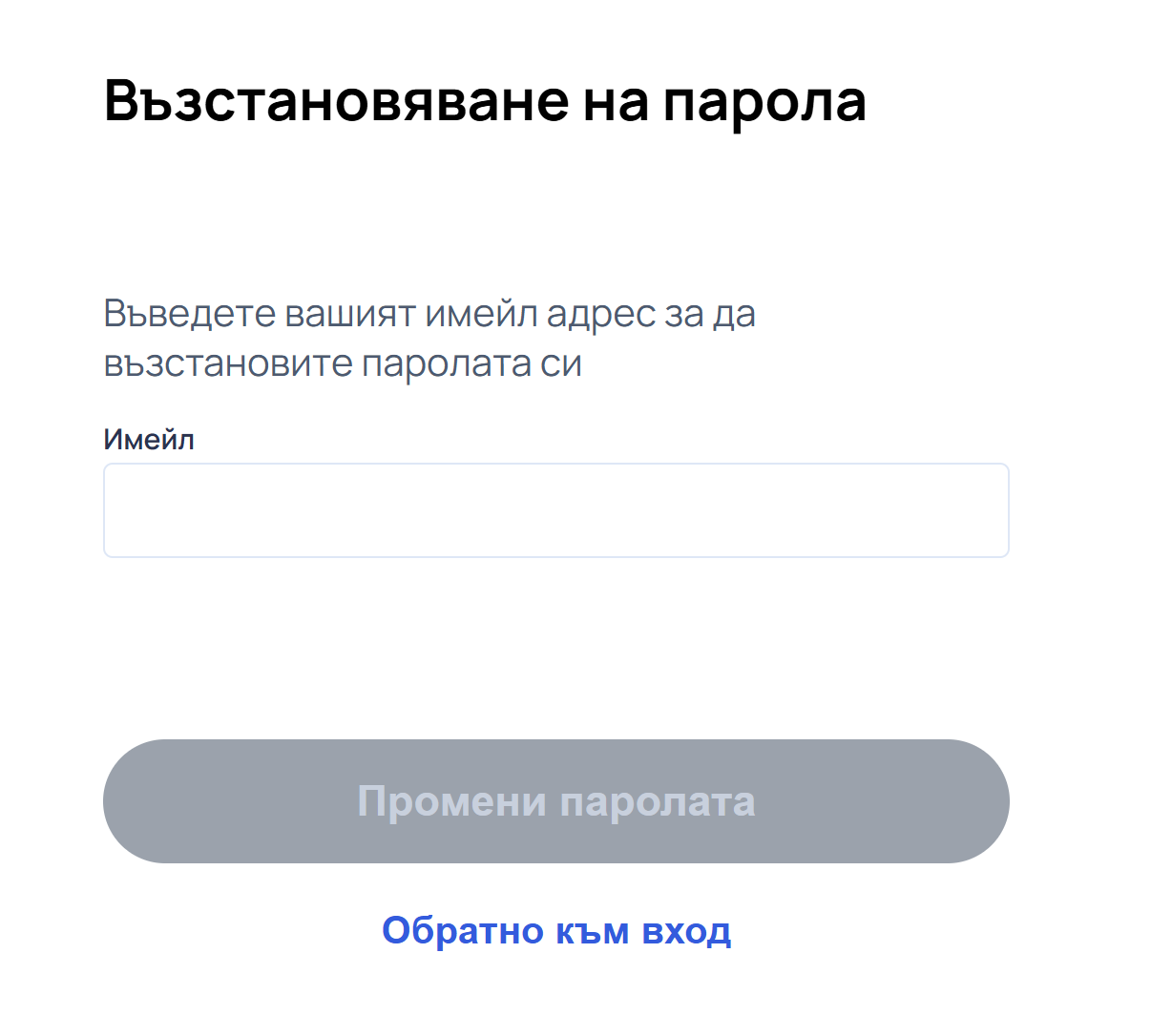This screenshot has height=1036, width=1151.
Task: Place cursor in the Имейл box
Action: click(555, 510)
